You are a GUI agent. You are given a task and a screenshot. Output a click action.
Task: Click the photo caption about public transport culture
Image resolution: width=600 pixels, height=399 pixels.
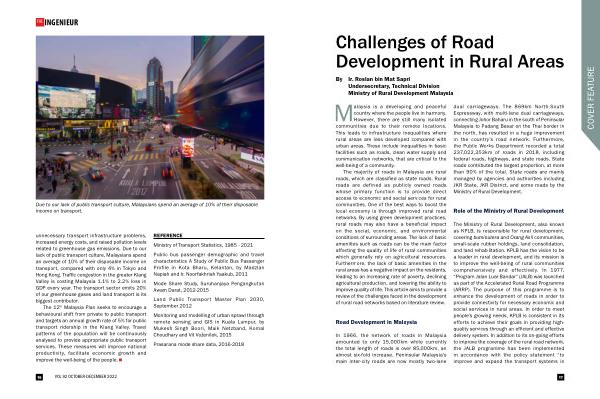147,208
